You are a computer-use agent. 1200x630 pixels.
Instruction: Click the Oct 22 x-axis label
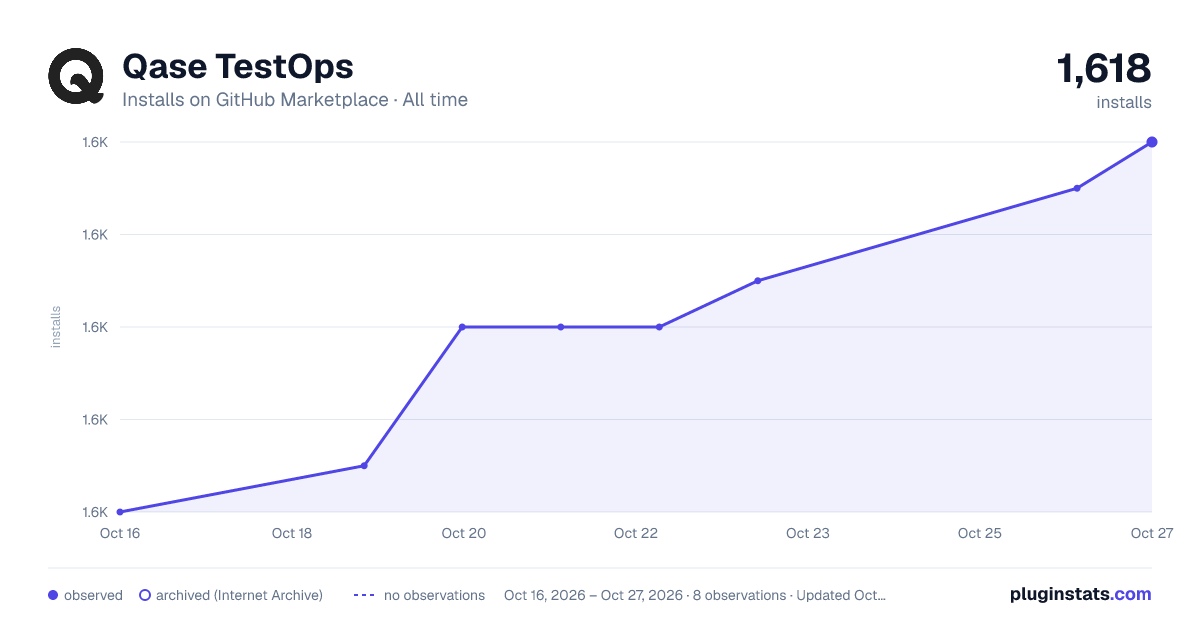(x=636, y=533)
